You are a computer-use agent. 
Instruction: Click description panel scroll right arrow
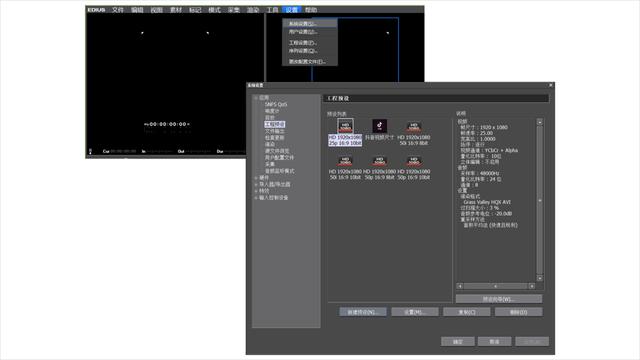point(532,286)
